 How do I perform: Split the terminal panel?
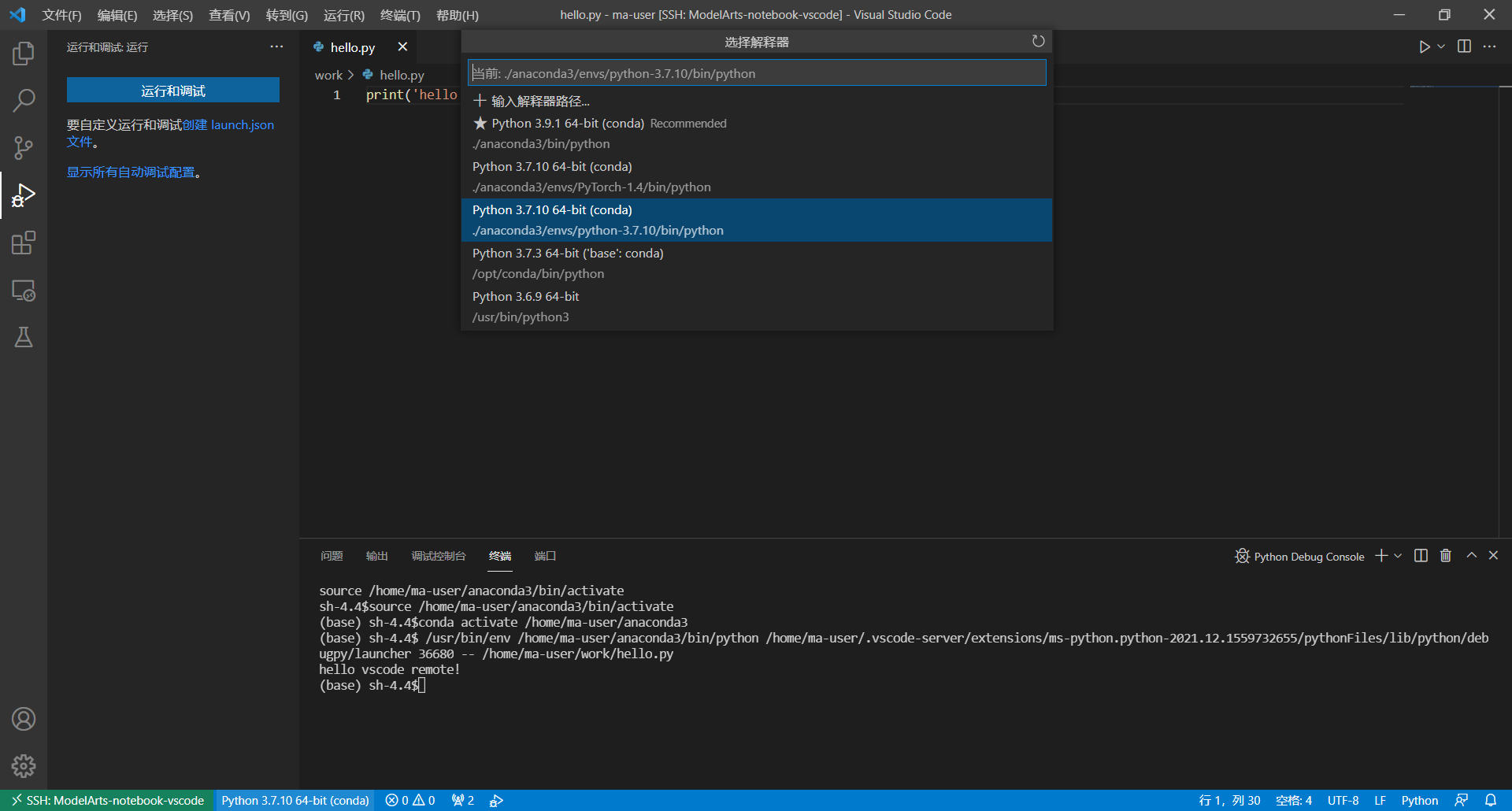pyautogui.click(x=1421, y=556)
